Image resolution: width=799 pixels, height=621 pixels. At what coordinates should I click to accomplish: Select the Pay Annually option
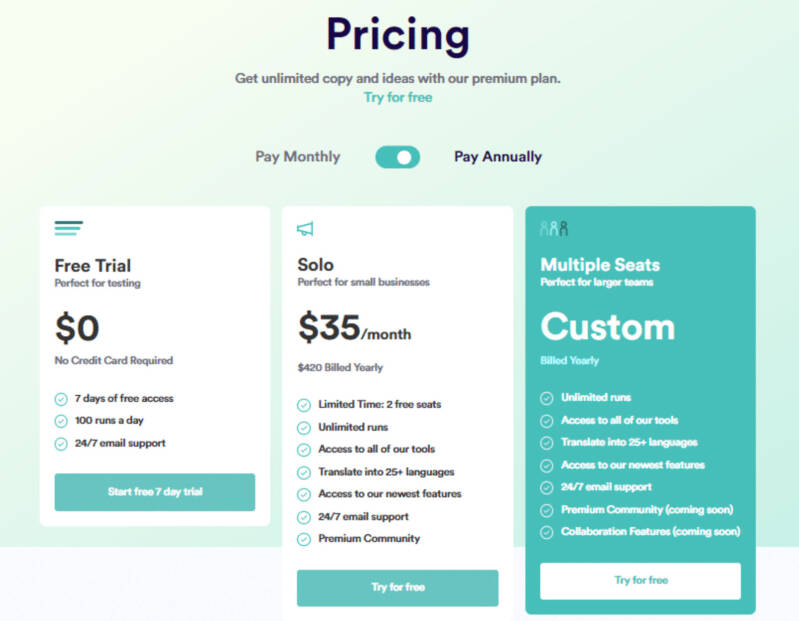click(498, 157)
